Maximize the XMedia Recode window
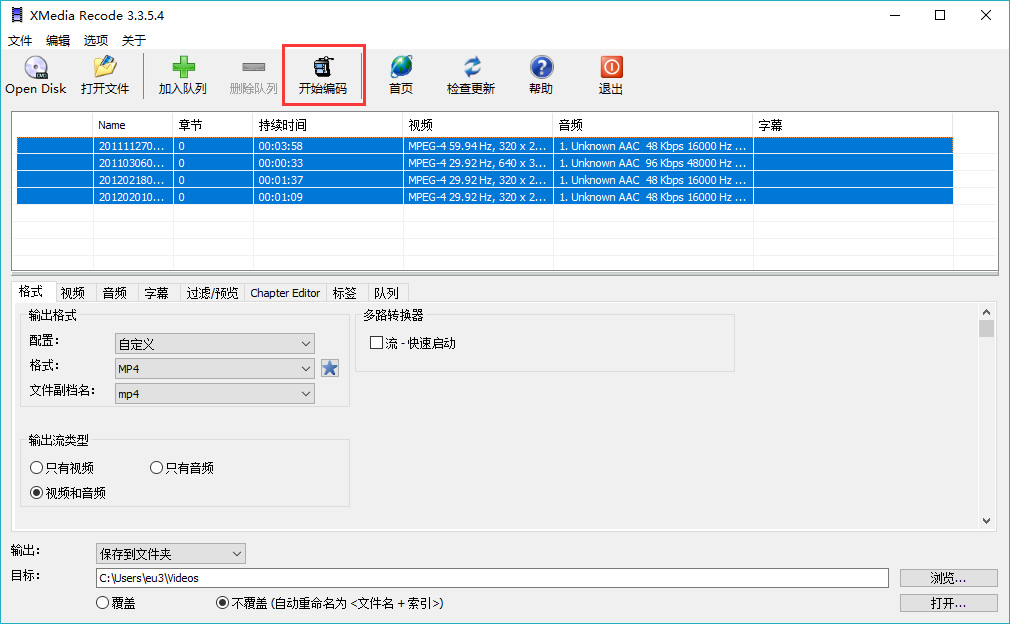Viewport: 1010px width, 624px height. click(x=940, y=15)
